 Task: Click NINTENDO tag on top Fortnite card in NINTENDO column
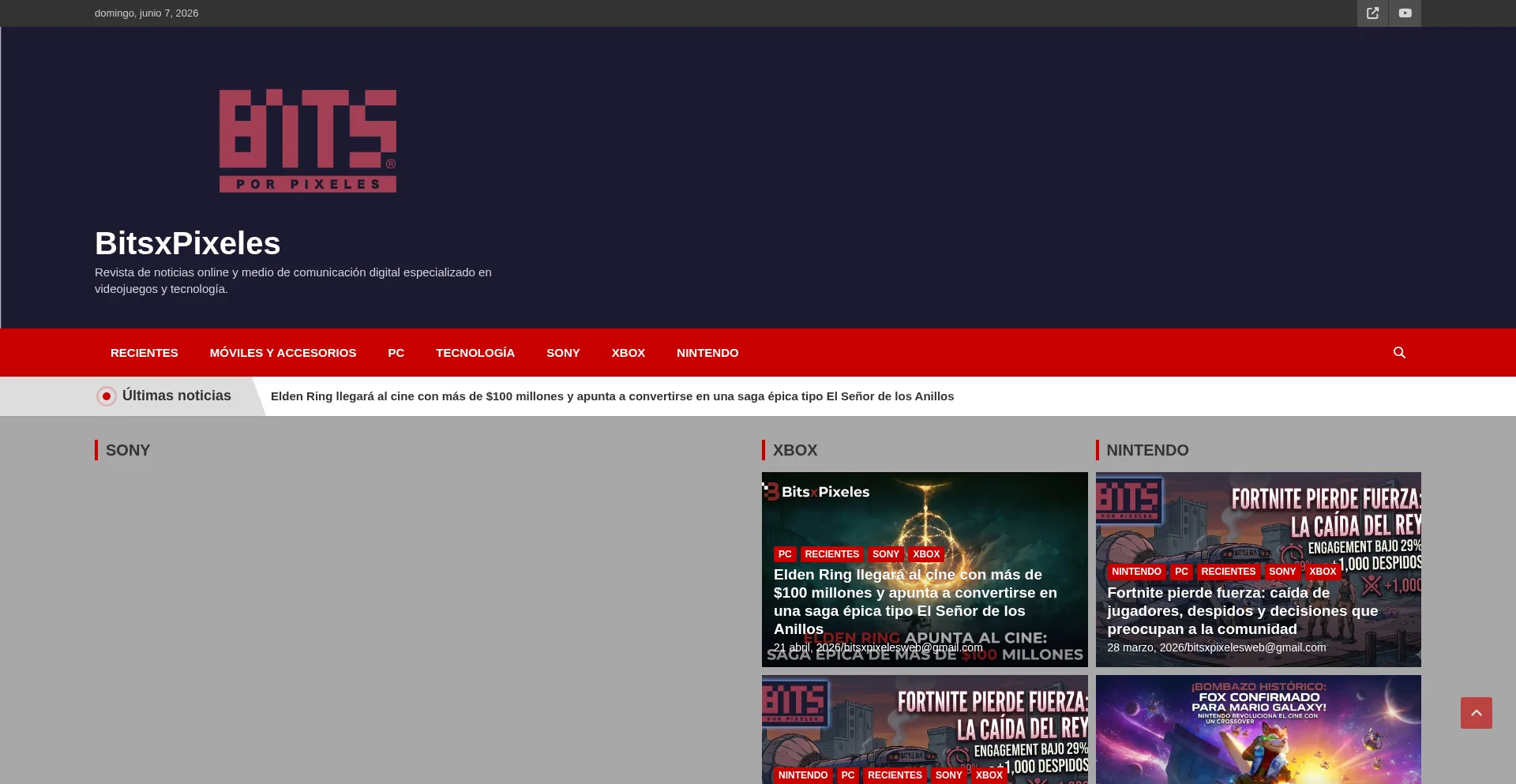1137,572
